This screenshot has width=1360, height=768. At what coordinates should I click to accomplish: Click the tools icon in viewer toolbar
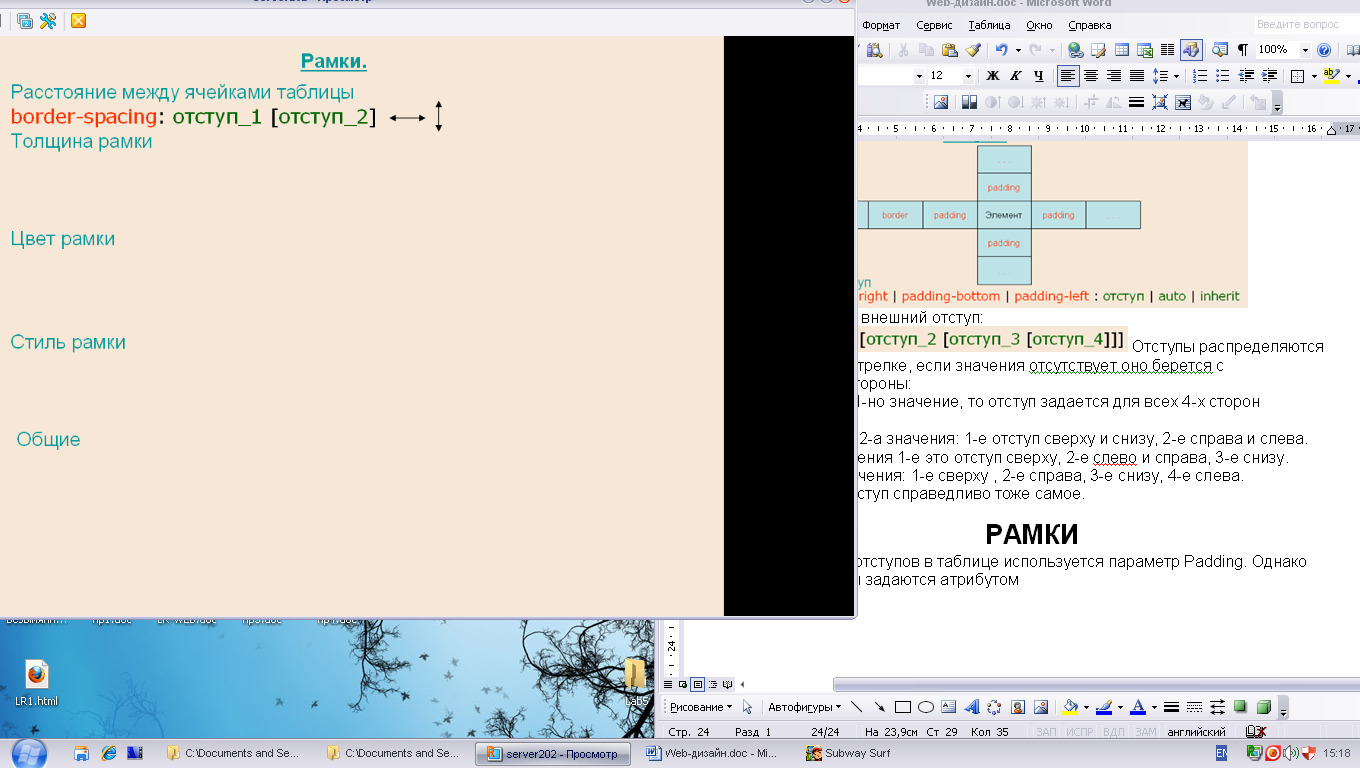coord(47,20)
